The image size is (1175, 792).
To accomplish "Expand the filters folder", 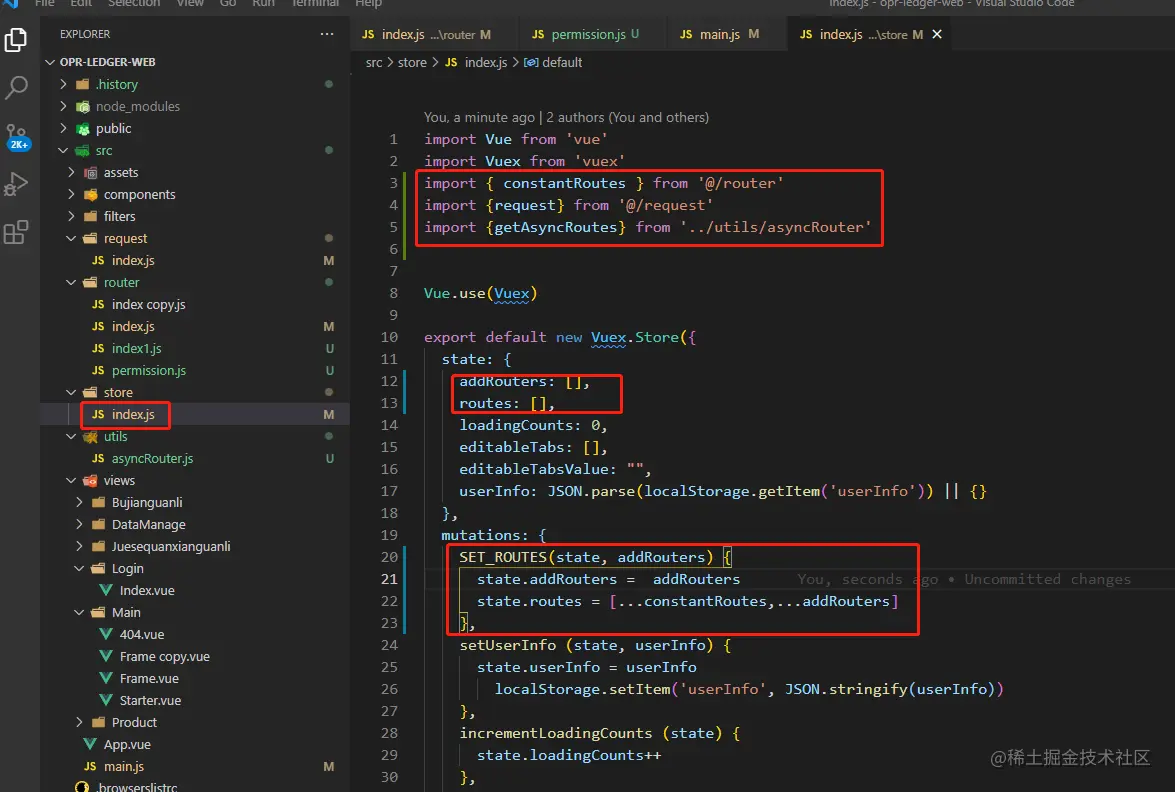I will click(71, 217).
